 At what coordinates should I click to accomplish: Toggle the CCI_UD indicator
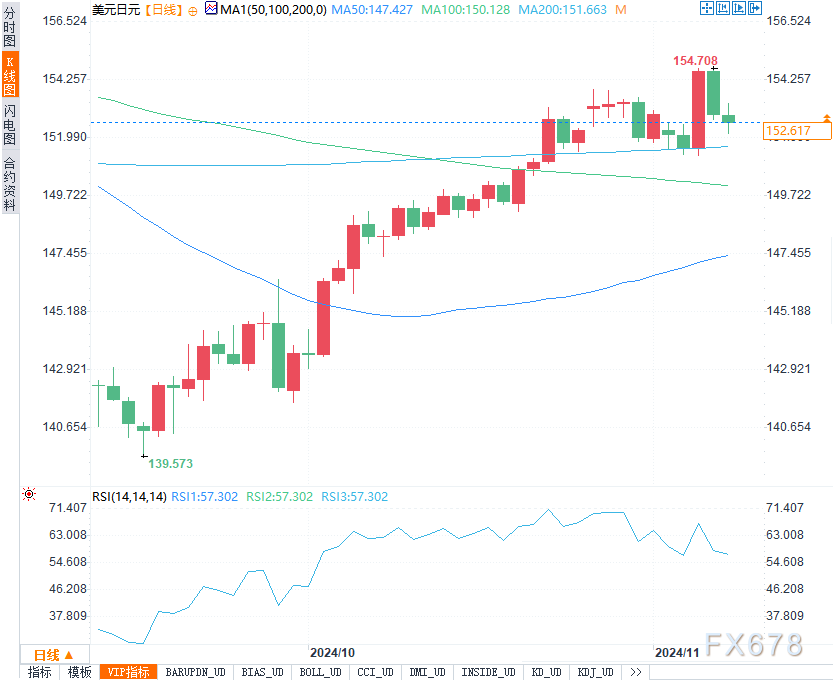[x=374, y=672]
